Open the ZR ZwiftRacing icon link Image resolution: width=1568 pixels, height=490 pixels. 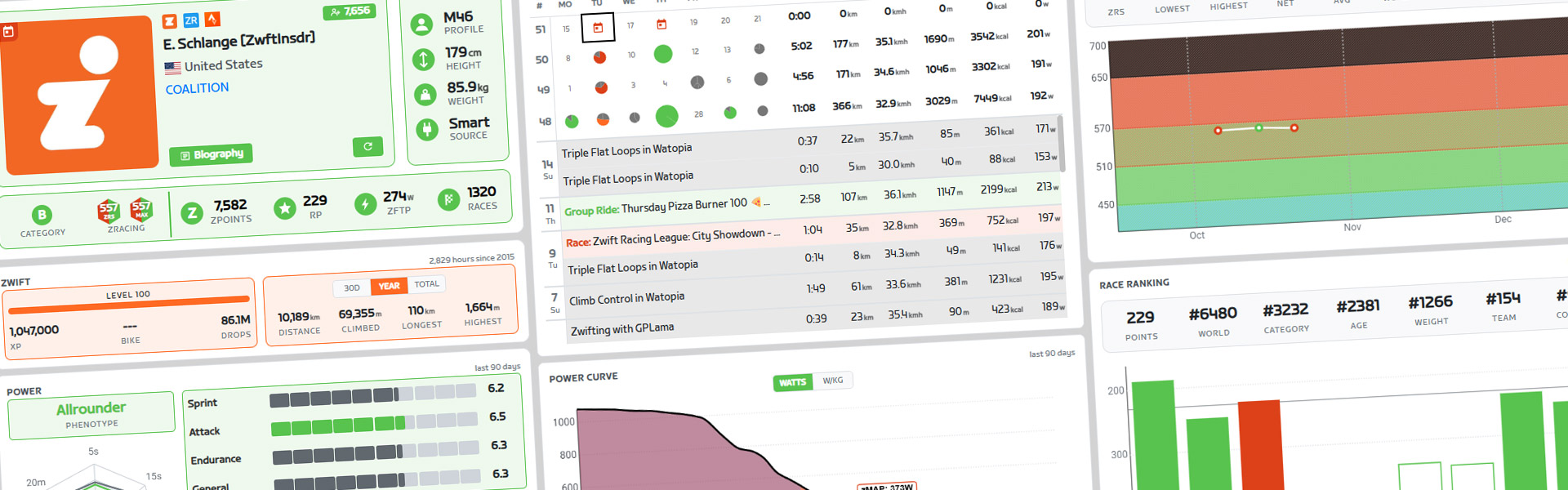191,20
